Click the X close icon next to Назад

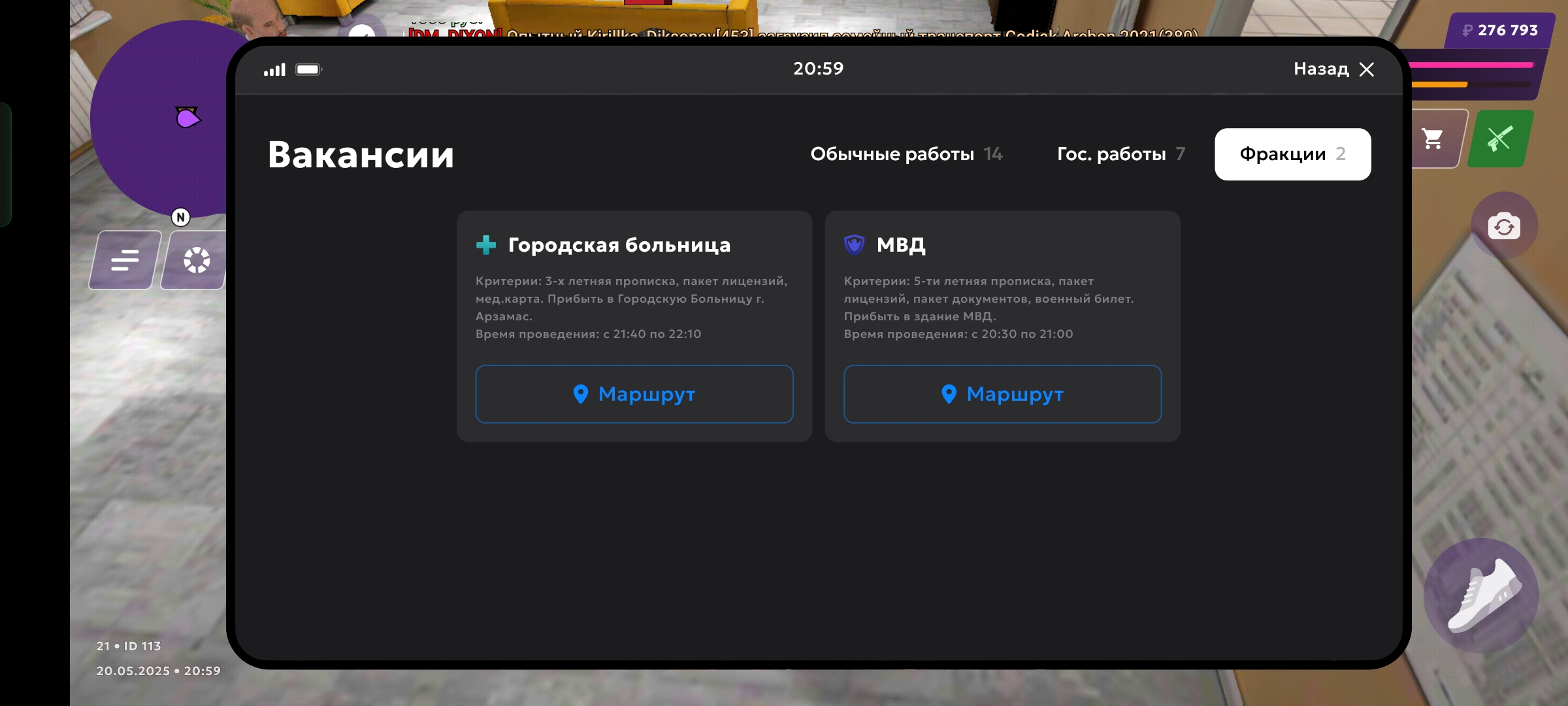tap(1367, 69)
